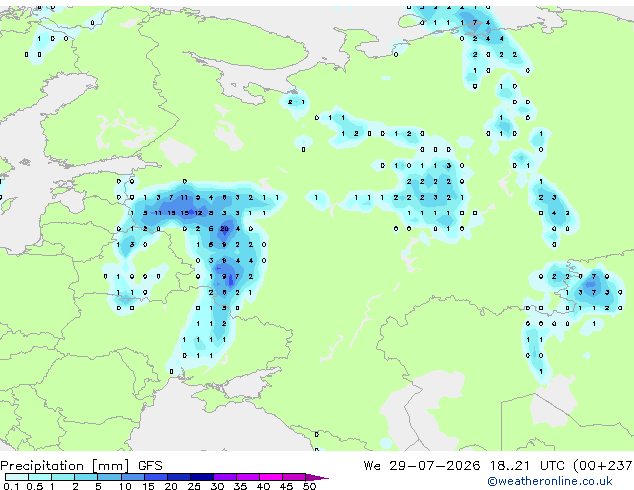Viewport: 634px width, 490px height.
Task: Click the legend label '25'
Action: [x=194, y=486]
